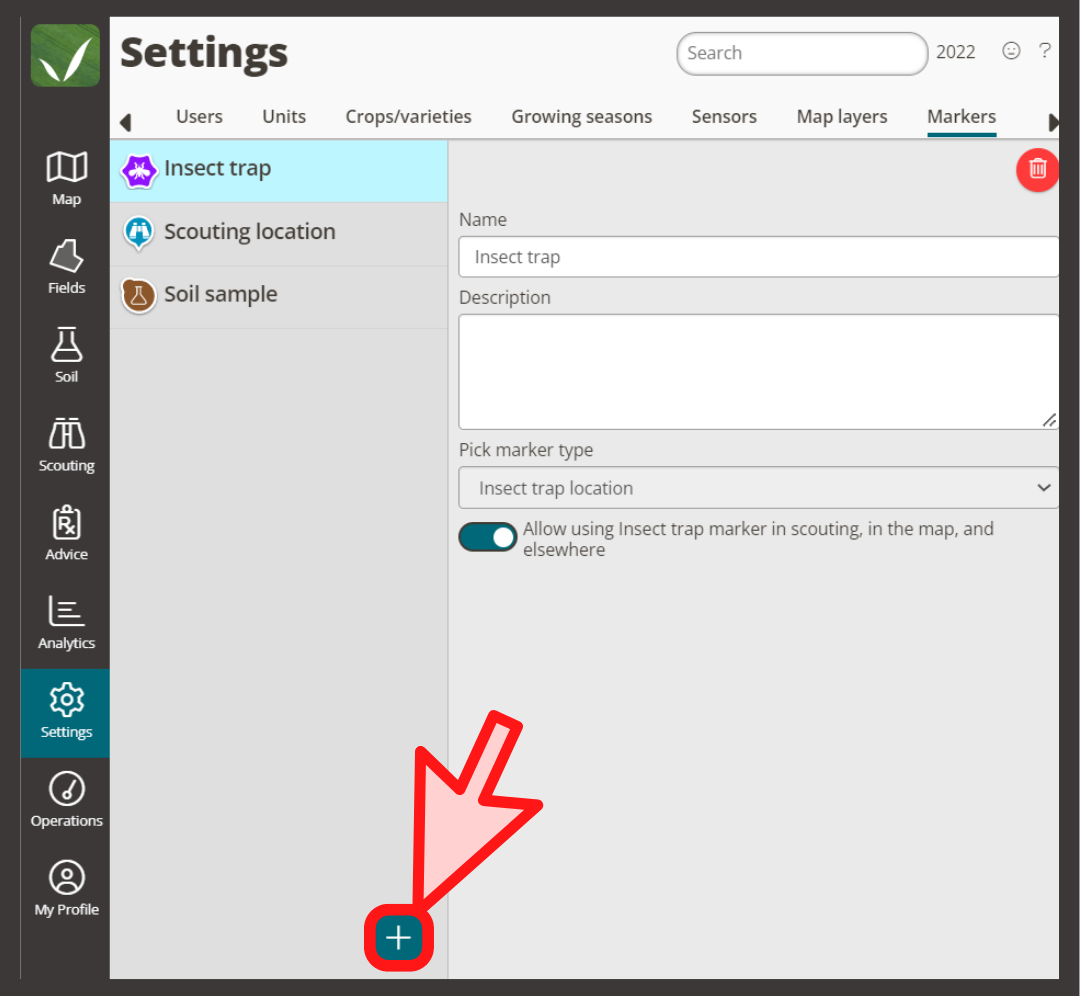Click the blue Scouting location marker icon
Image resolution: width=1080 pixels, height=996 pixels.
[138, 233]
